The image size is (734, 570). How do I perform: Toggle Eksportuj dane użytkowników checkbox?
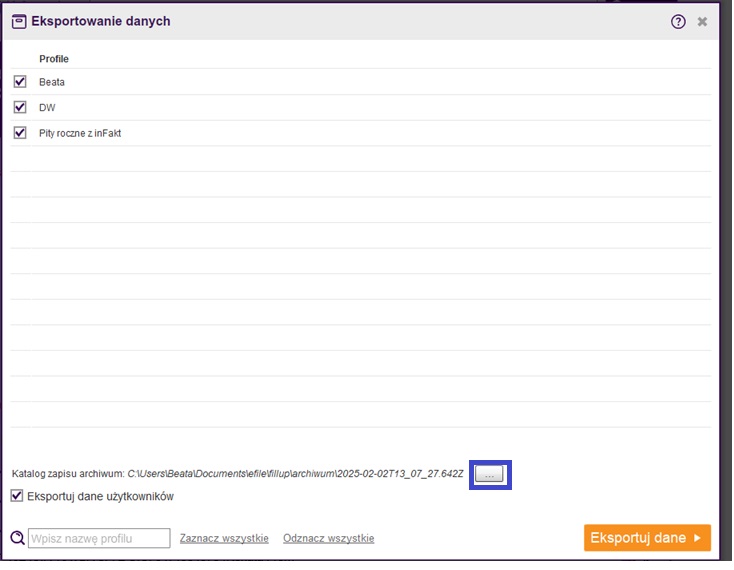(x=17, y=496)
